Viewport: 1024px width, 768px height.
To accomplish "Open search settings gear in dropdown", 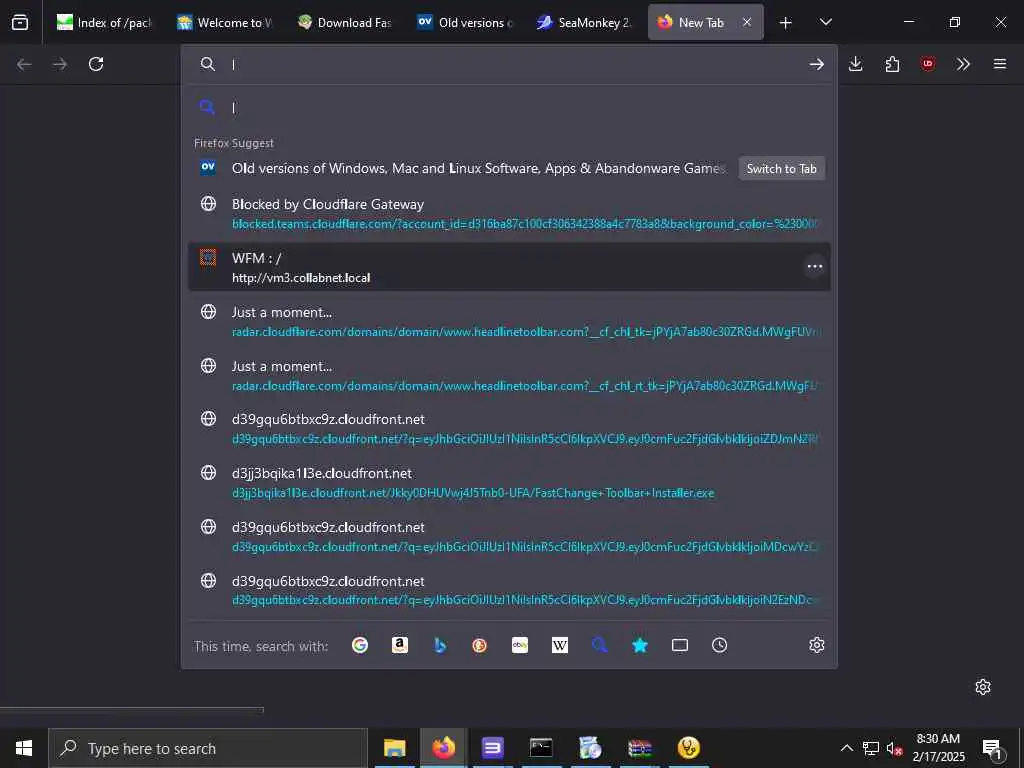I will pos(816,645).
